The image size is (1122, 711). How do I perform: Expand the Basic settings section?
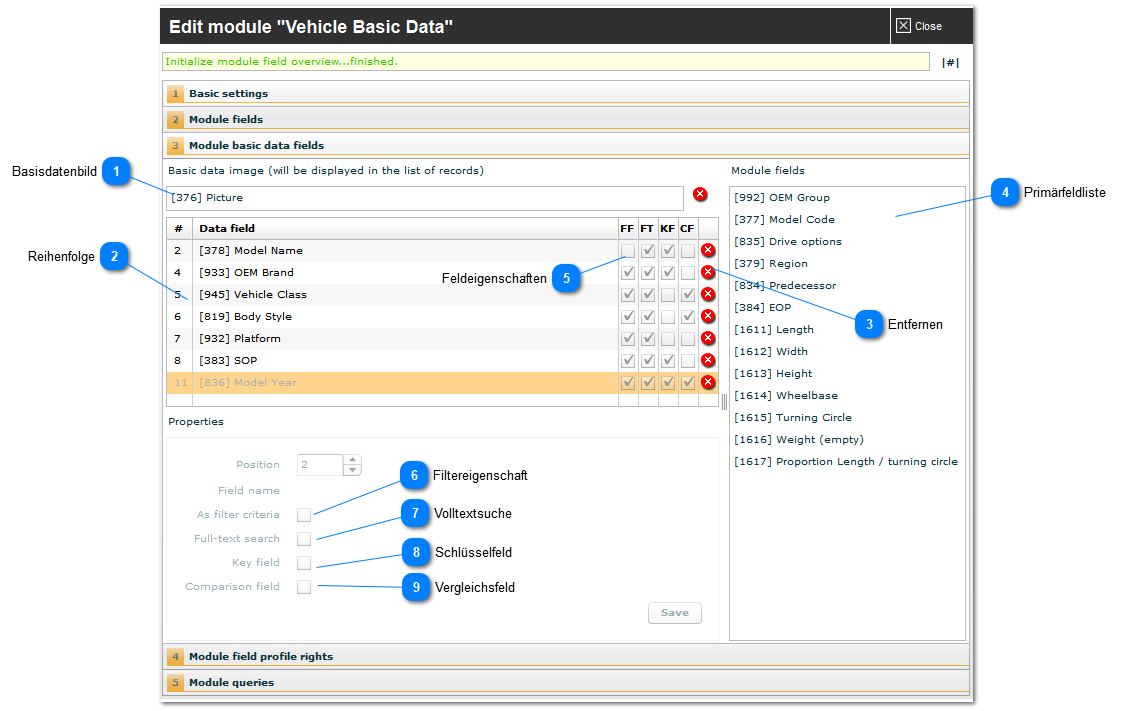pyautogui.click(x=566, y=94)
